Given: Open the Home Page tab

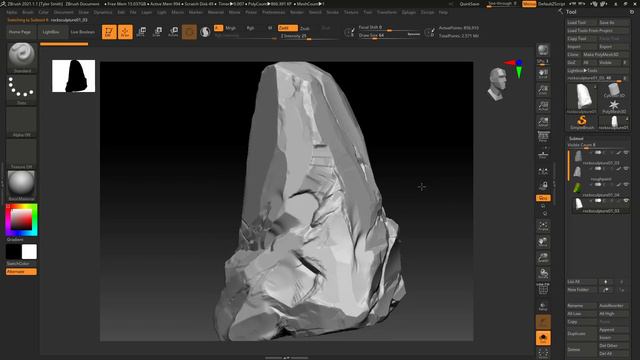Looking at the screenshot, I should tap(20, 32).
